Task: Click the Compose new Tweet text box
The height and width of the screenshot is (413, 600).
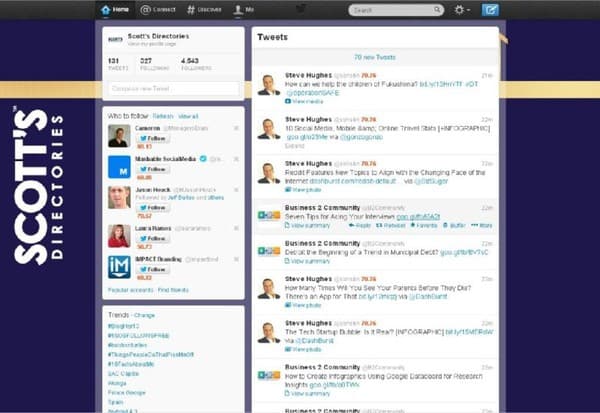Action: click(173, 89)
